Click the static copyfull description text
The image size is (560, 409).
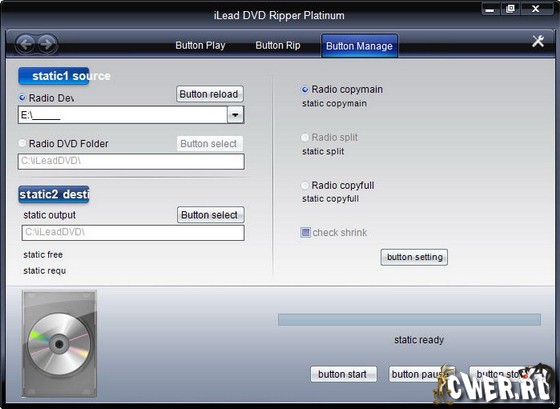[x=330, y=199]
